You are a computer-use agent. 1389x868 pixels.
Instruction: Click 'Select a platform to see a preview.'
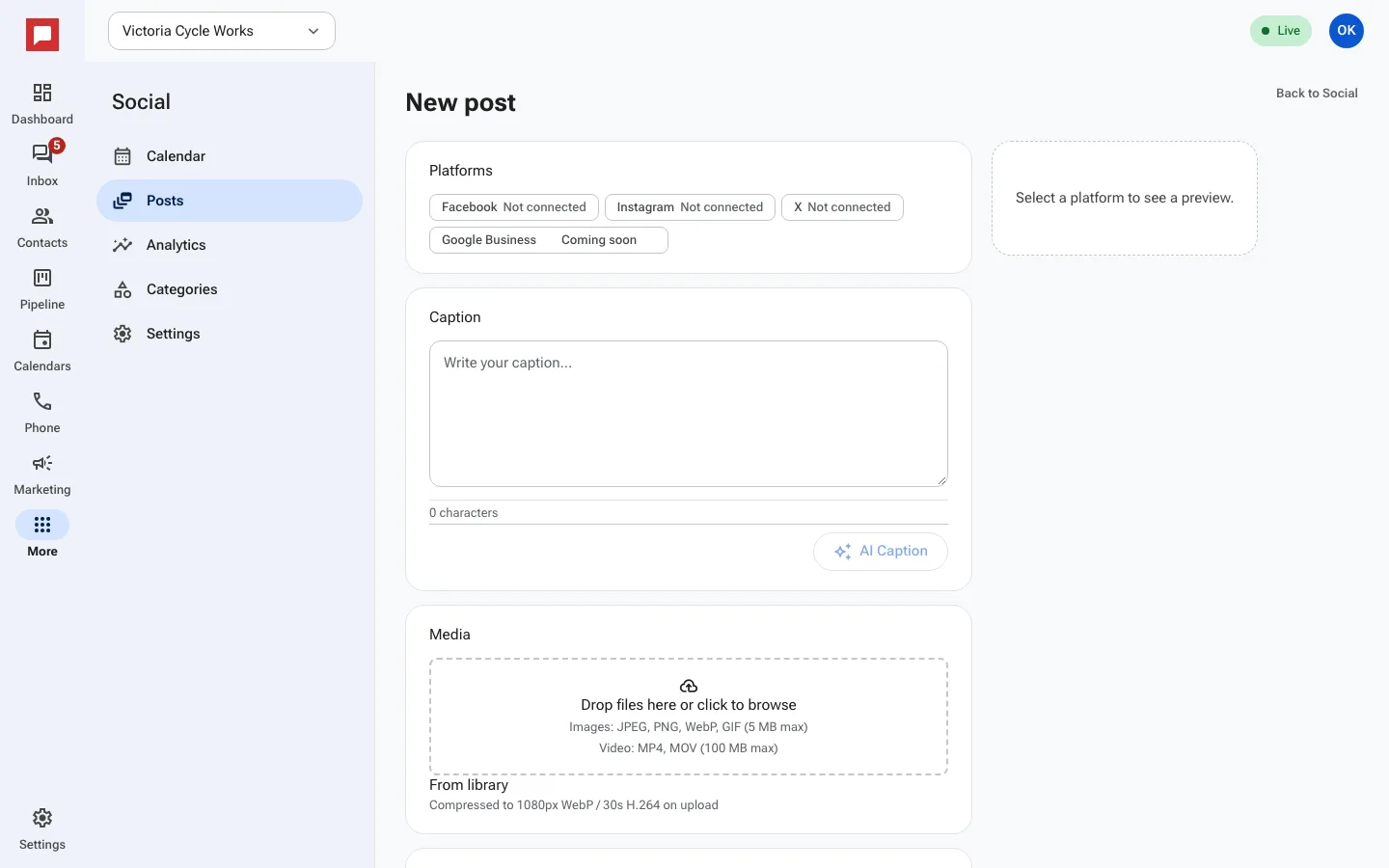click(x=1125, y=198)
